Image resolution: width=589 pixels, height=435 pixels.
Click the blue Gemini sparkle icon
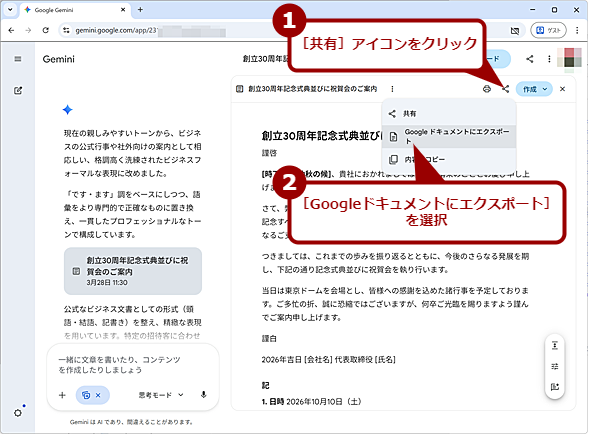(x=68, y=110)
